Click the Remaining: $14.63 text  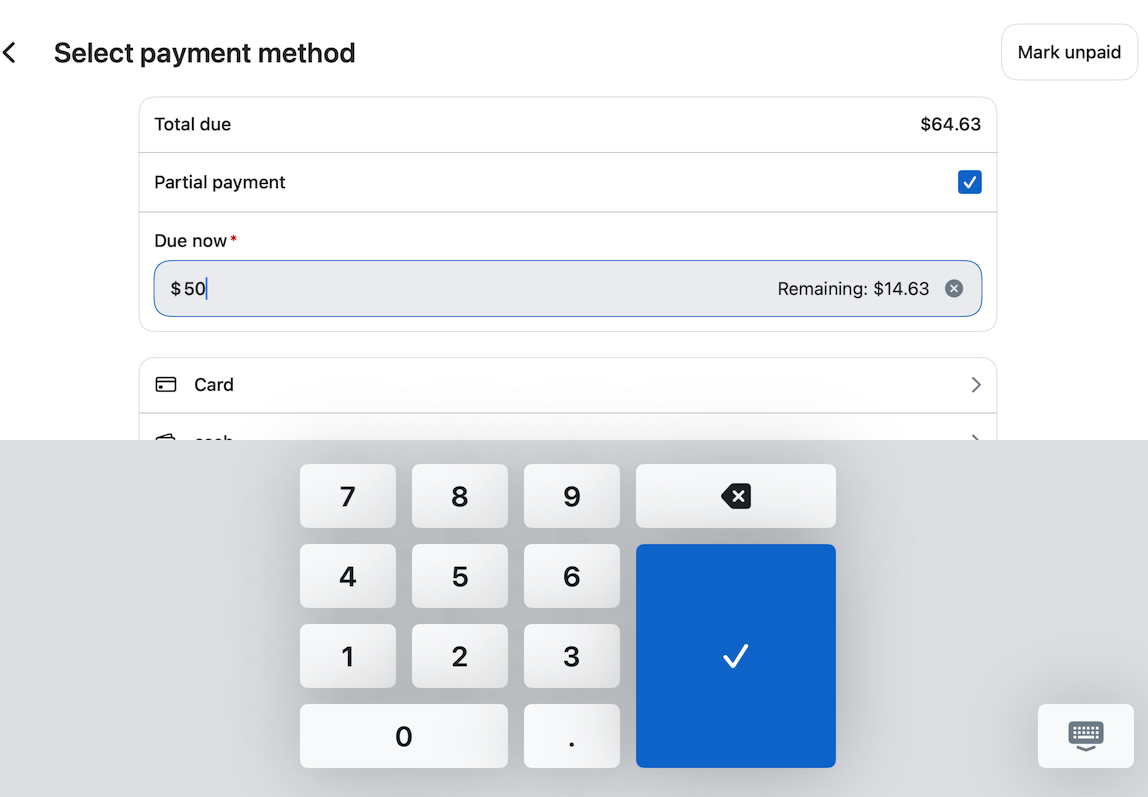[853, 289]
